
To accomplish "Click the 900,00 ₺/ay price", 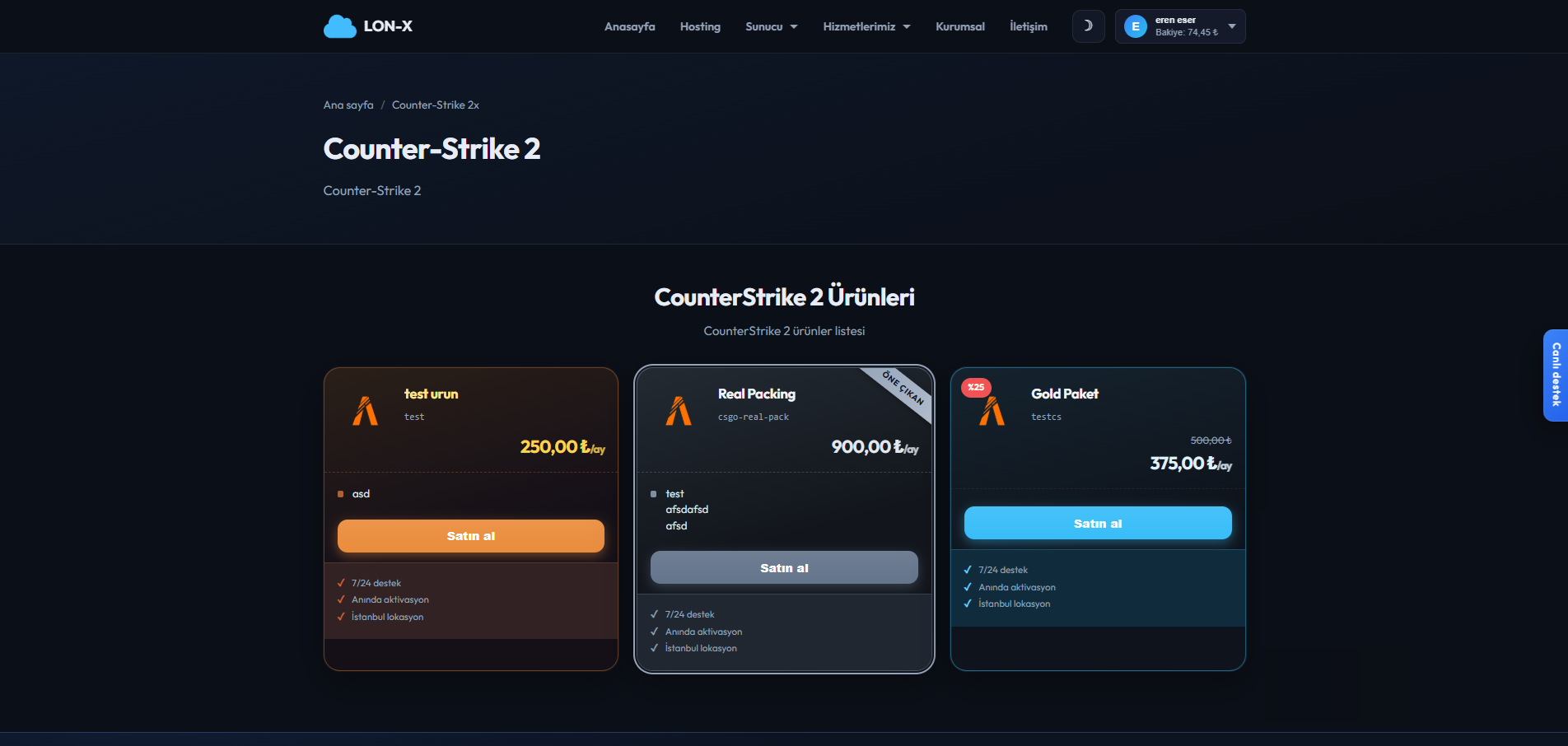I will 875,447.
